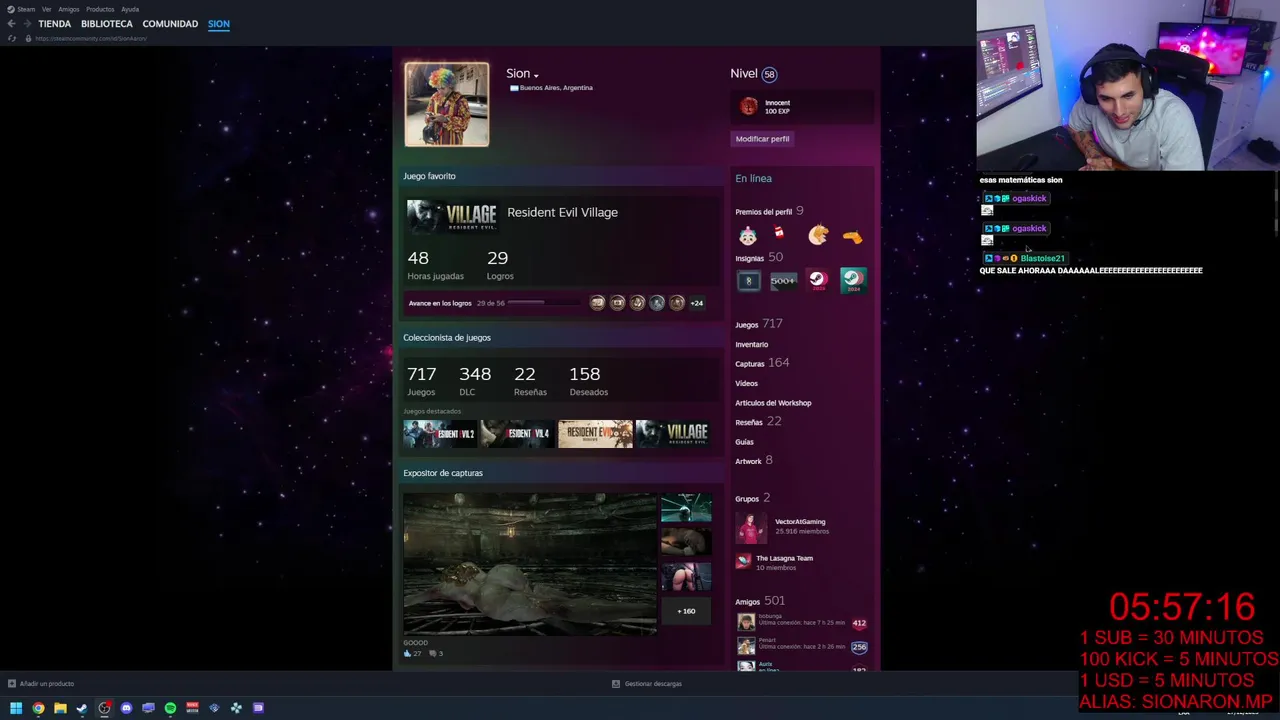Open the Resident Evil 4 featured game
Image resolution: width=1280 pixels, height=720 pixels.
pyautogui.click(x=516, y=434)
